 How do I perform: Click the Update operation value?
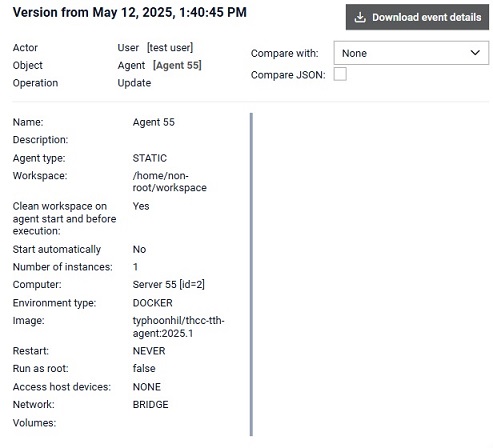(x=134, y=83)
